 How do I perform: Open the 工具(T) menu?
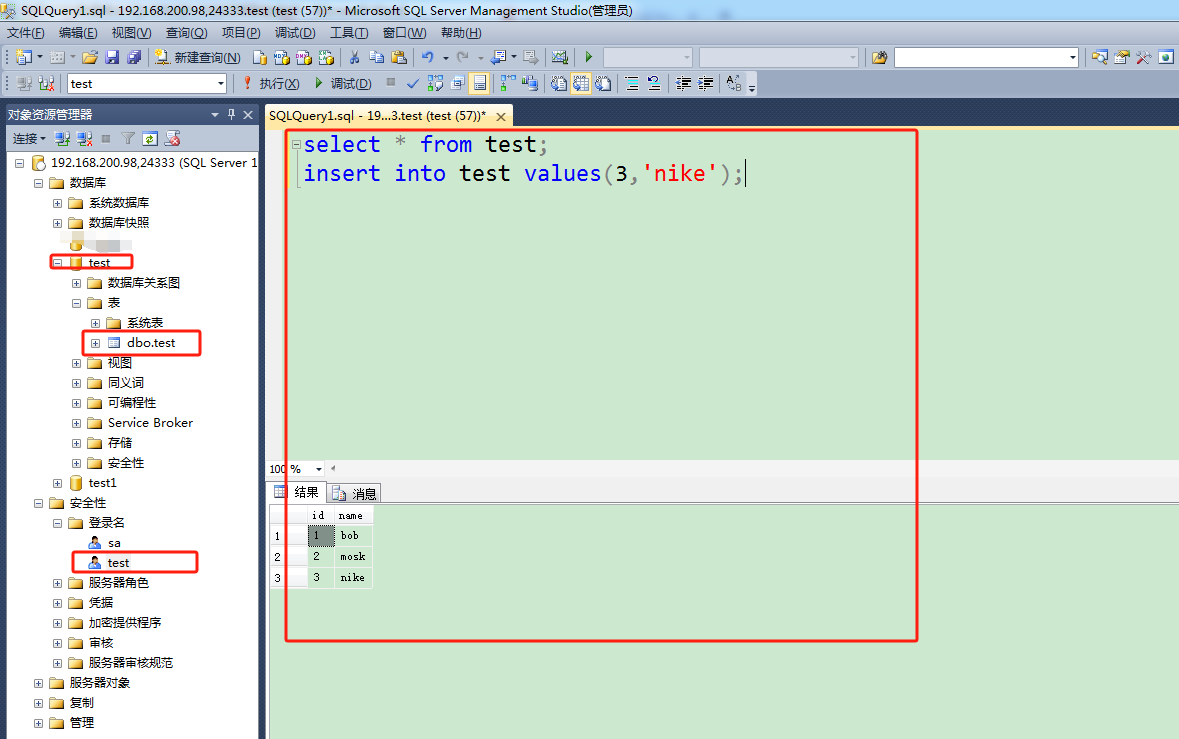tap(349, 32)
